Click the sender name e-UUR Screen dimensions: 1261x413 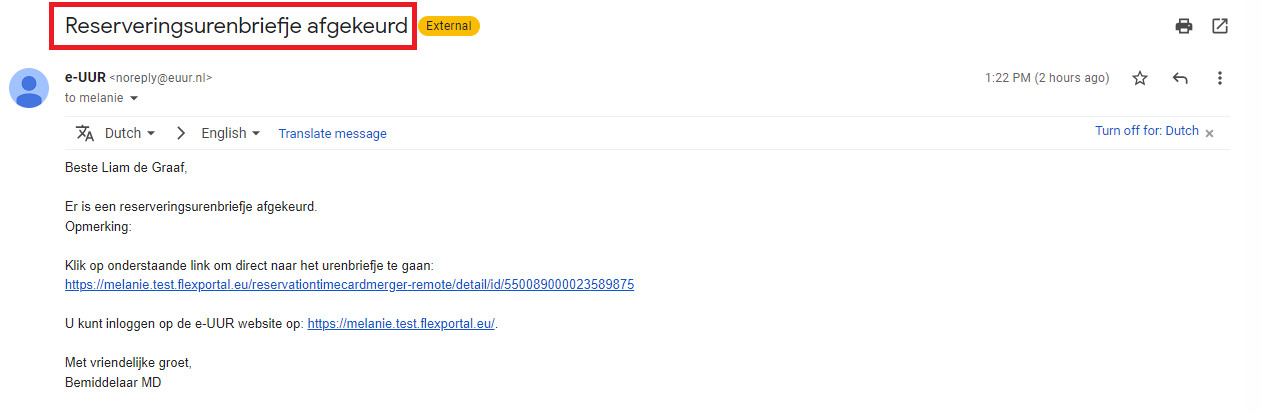[85, 77]
